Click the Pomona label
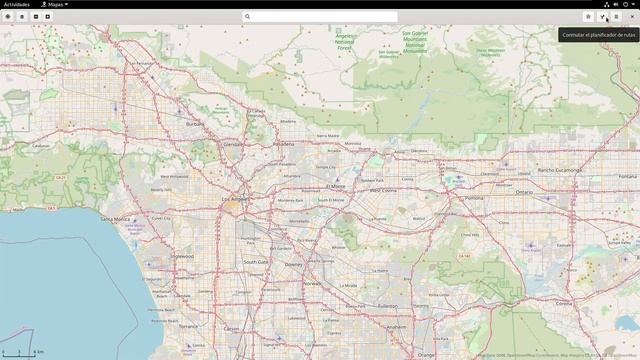This screenshot has height=360, width=640. [474, 198]
